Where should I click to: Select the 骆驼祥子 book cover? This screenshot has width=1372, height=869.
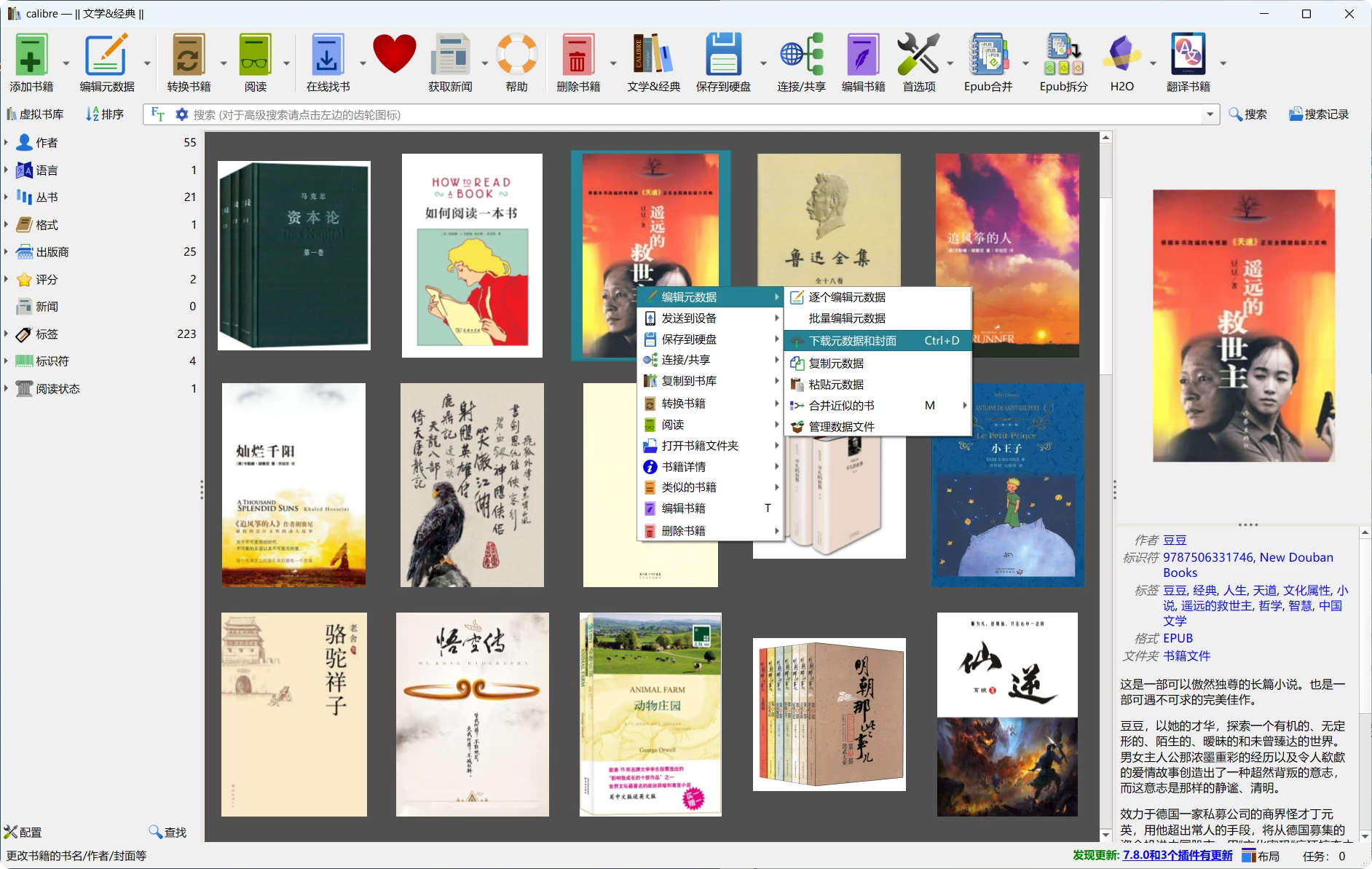[294, 715]
